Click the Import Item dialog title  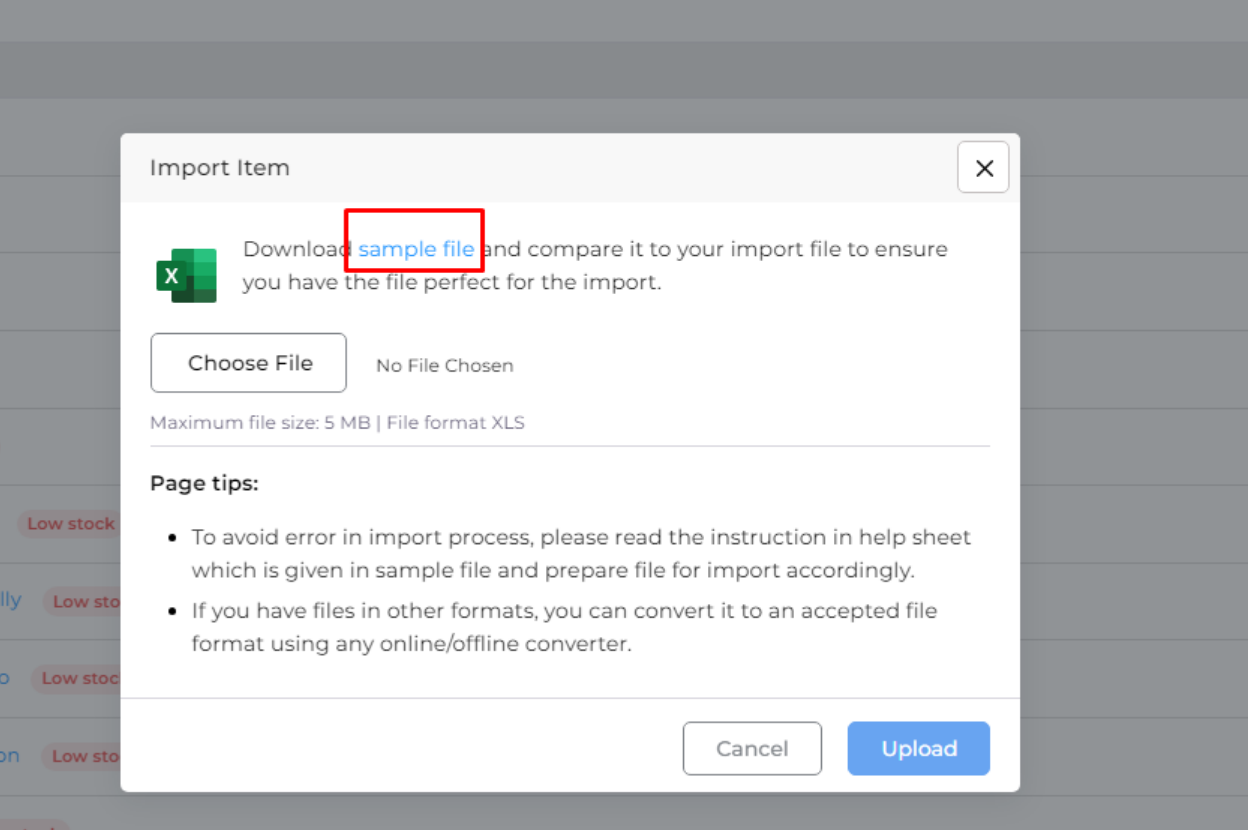tap(219, 167)
